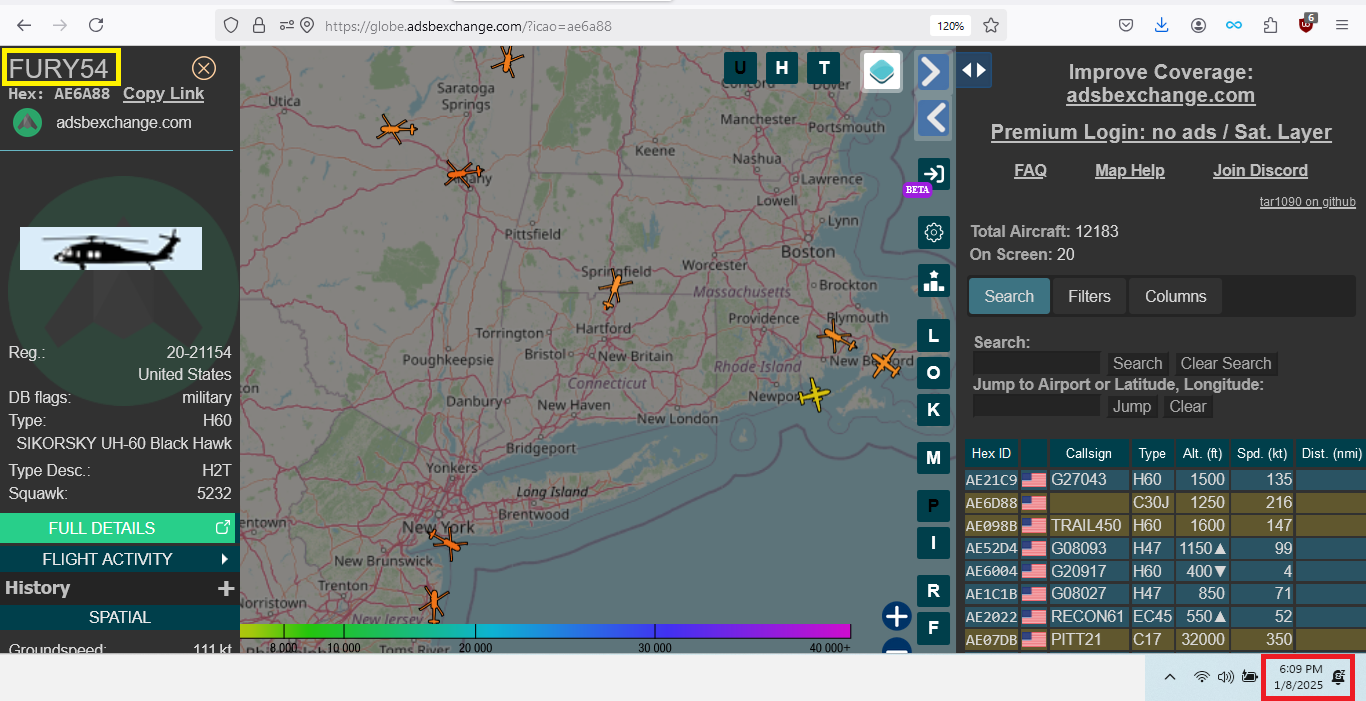Click the left chevron sidebar button
1366x701 pixels.
933,118
